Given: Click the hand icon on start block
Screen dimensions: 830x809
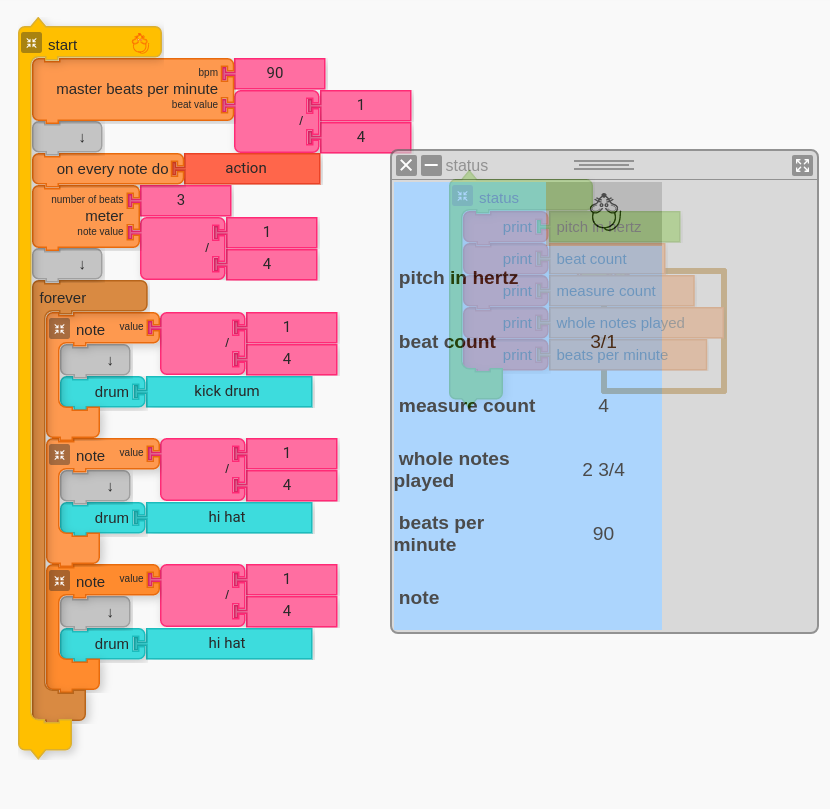Looking at the screenshot, I should pyautogui.click(x=140, y=43).
